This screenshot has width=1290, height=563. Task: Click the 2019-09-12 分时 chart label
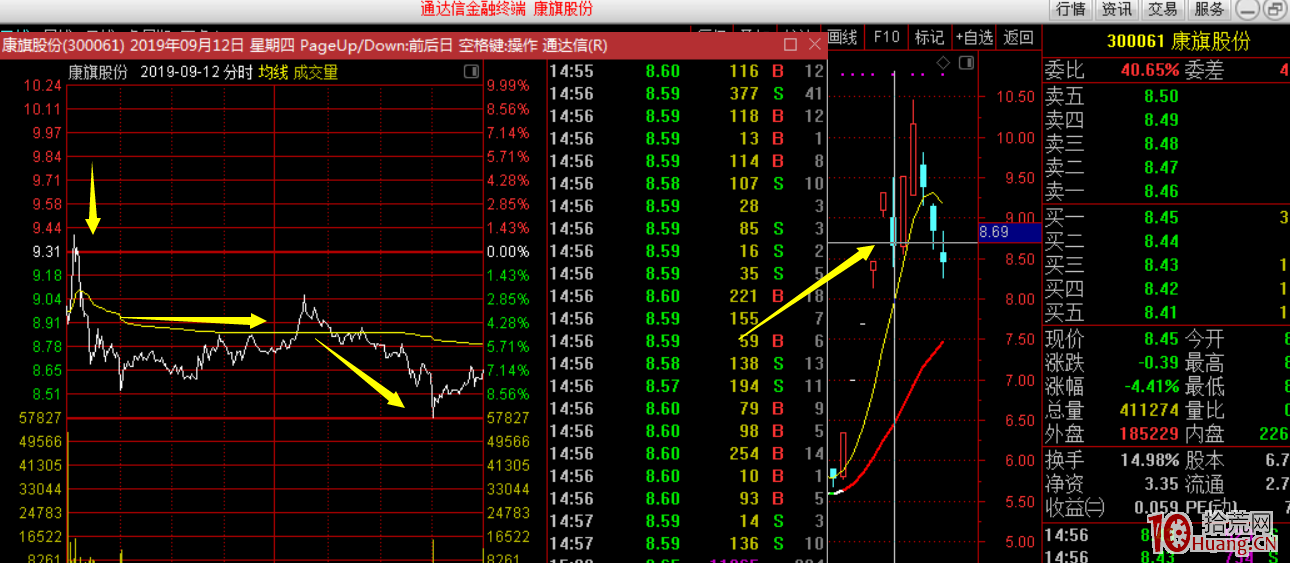click(x=196, y=73)
